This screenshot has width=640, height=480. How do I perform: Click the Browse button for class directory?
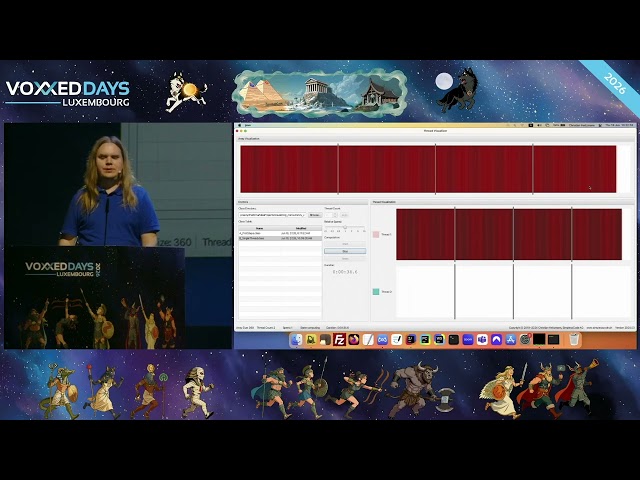(x=314, y=215)
